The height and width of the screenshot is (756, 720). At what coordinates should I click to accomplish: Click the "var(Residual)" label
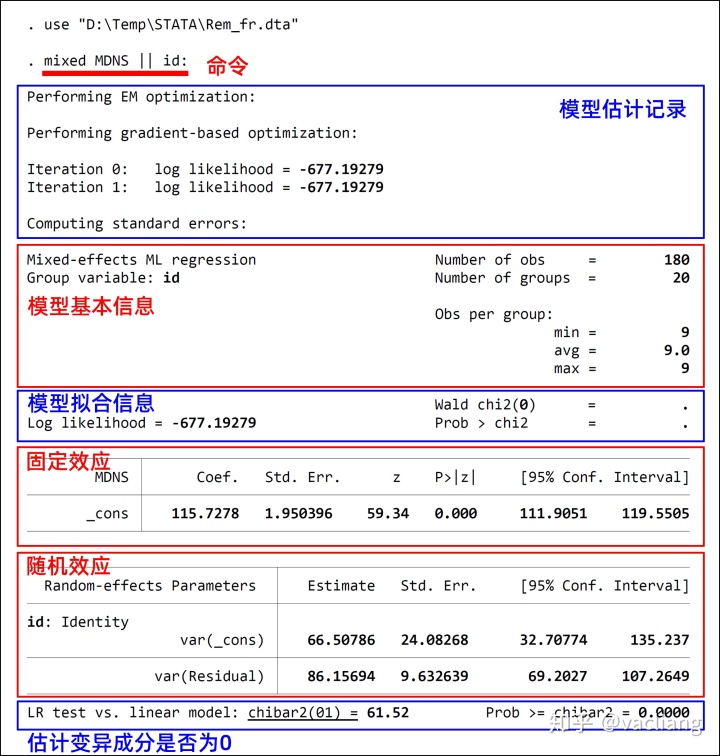point(209,676)
